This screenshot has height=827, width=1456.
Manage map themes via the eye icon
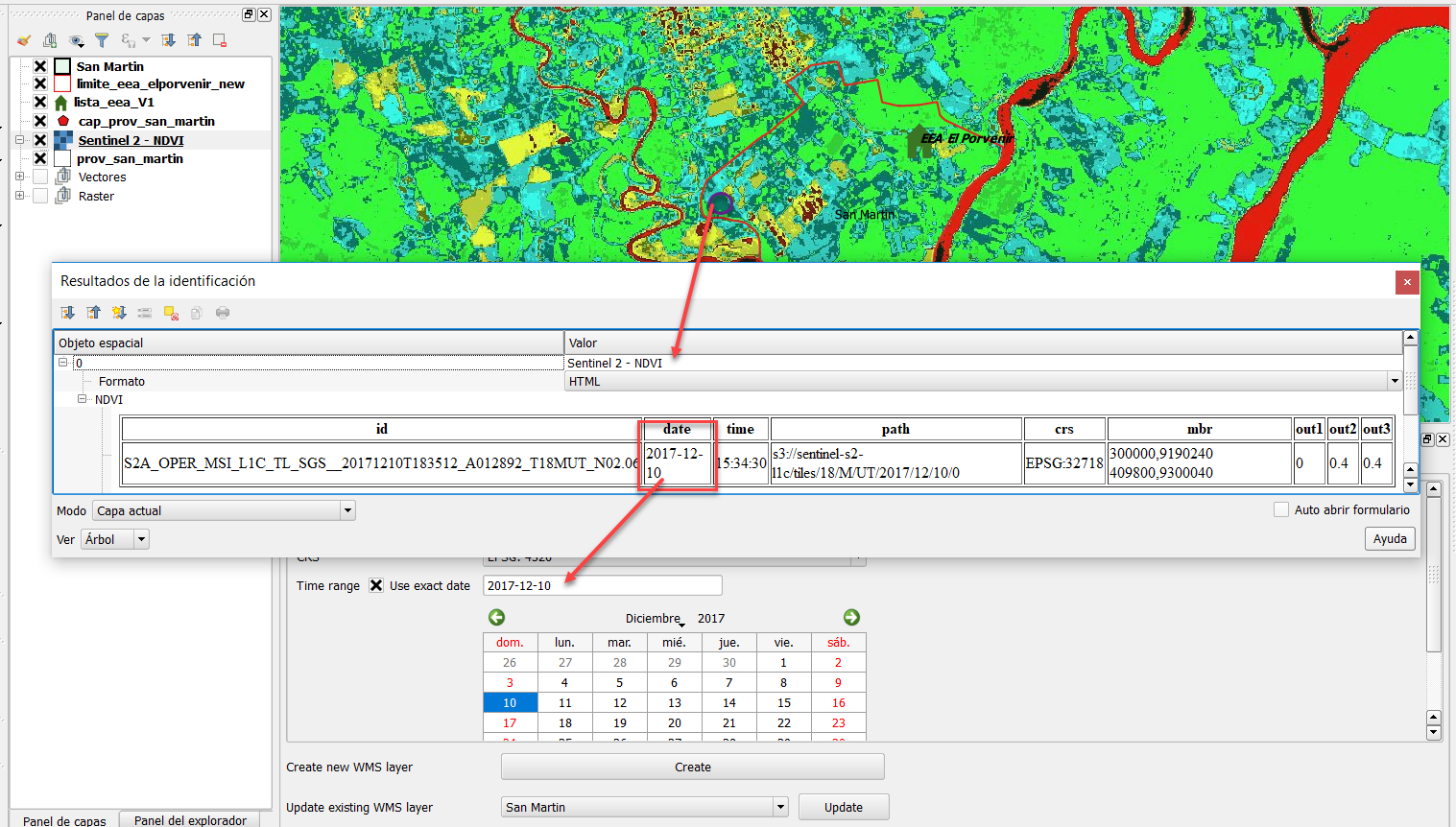coord(77,40)
